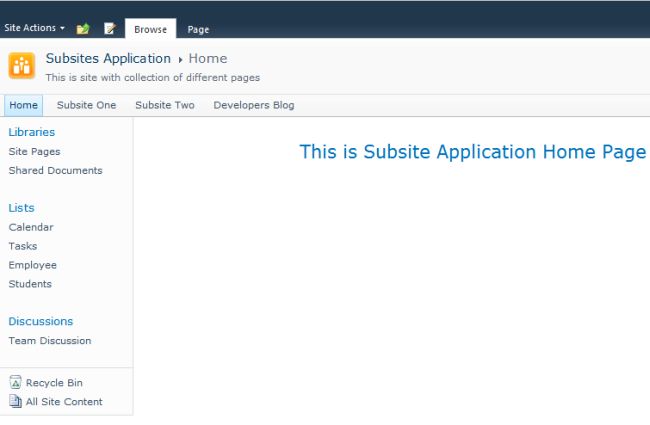Click the 'This is Subsite Application Home Page' heading
Image resolution: width=650 pixels, height=425 pixels.
click(x=473, y=152)
